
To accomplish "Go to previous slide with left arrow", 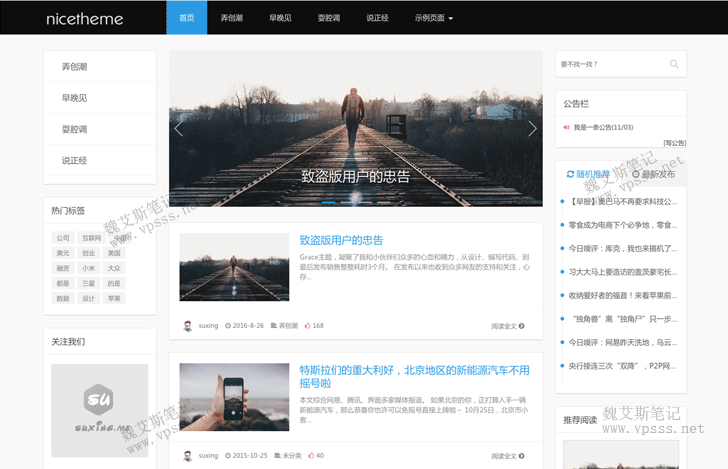I will click(x=179, y=128).
